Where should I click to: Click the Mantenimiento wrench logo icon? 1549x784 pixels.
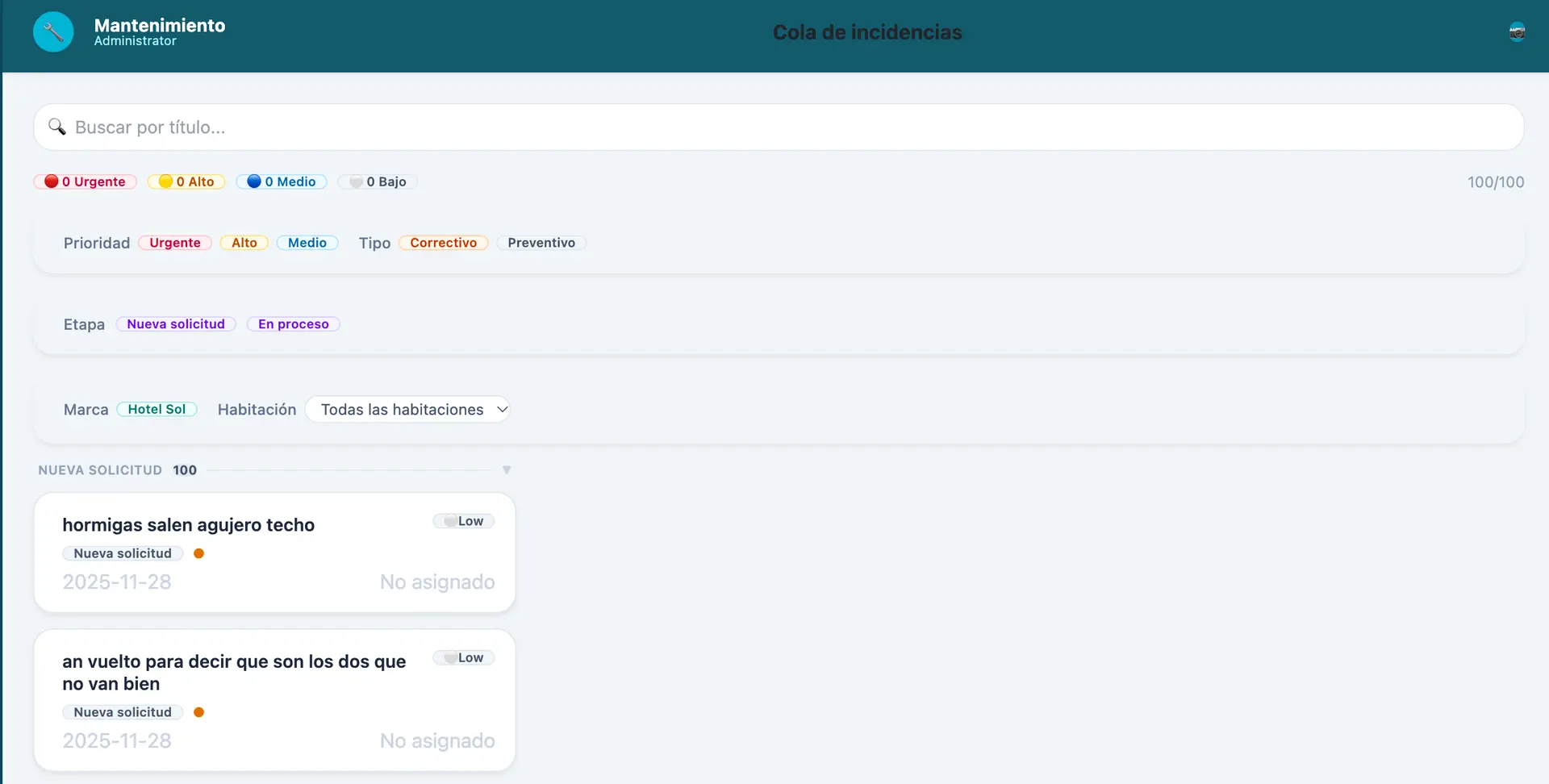[x=53, y=32]
